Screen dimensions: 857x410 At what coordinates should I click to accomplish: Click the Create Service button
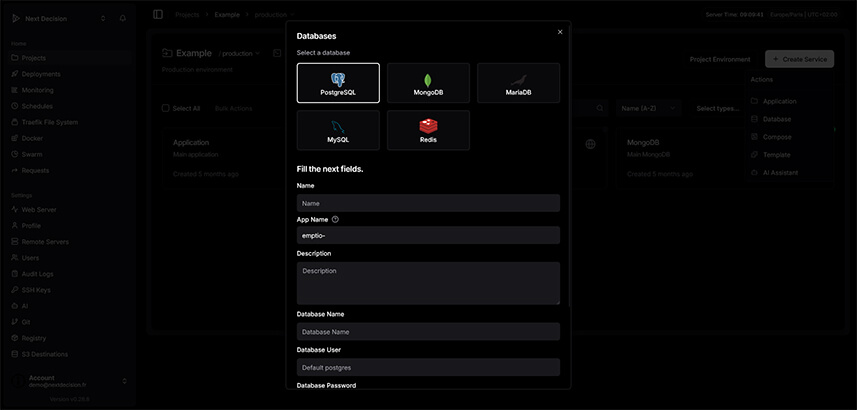point(800,59)
